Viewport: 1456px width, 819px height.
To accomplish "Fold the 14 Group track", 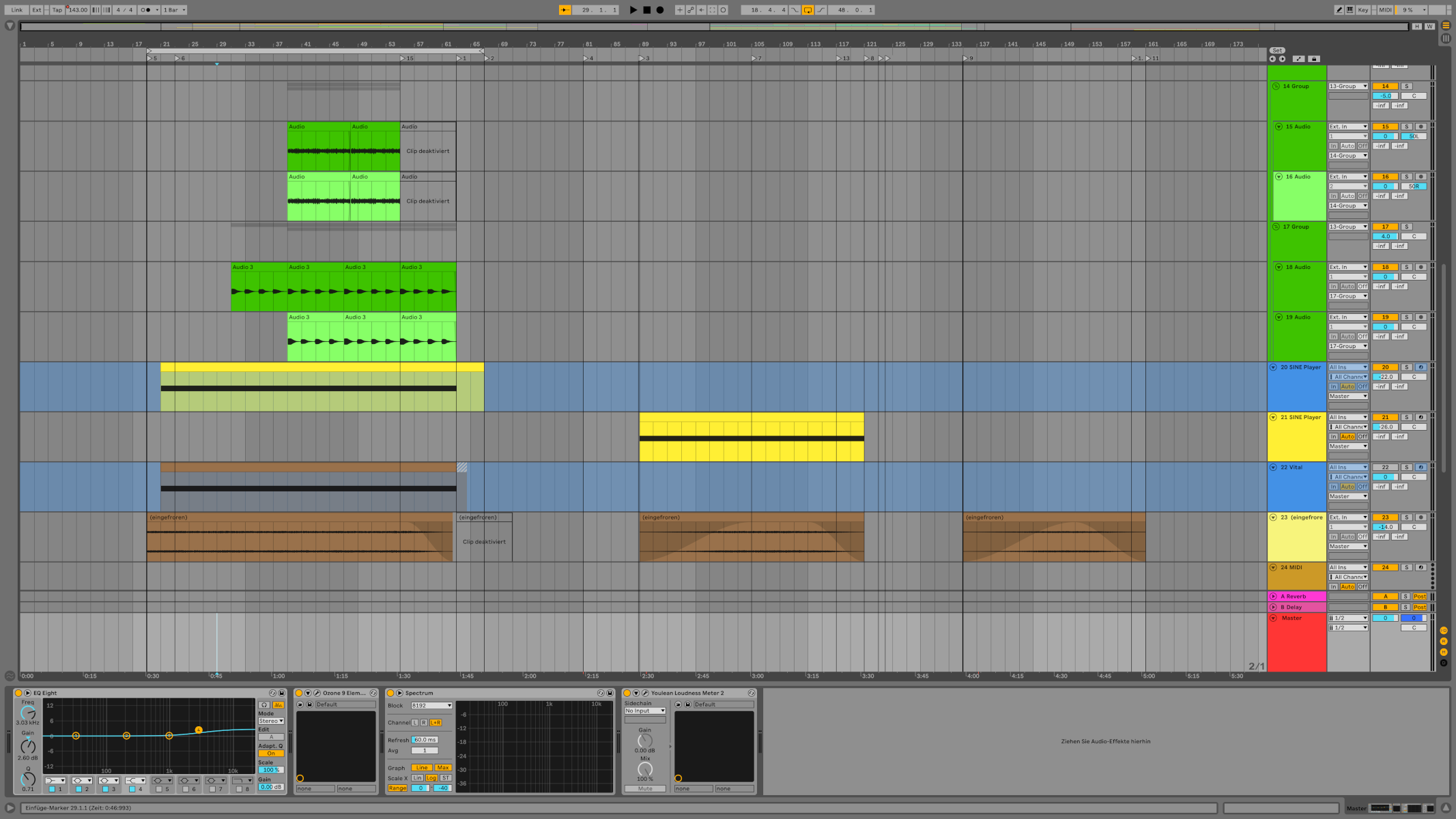I will [1275, 86].
